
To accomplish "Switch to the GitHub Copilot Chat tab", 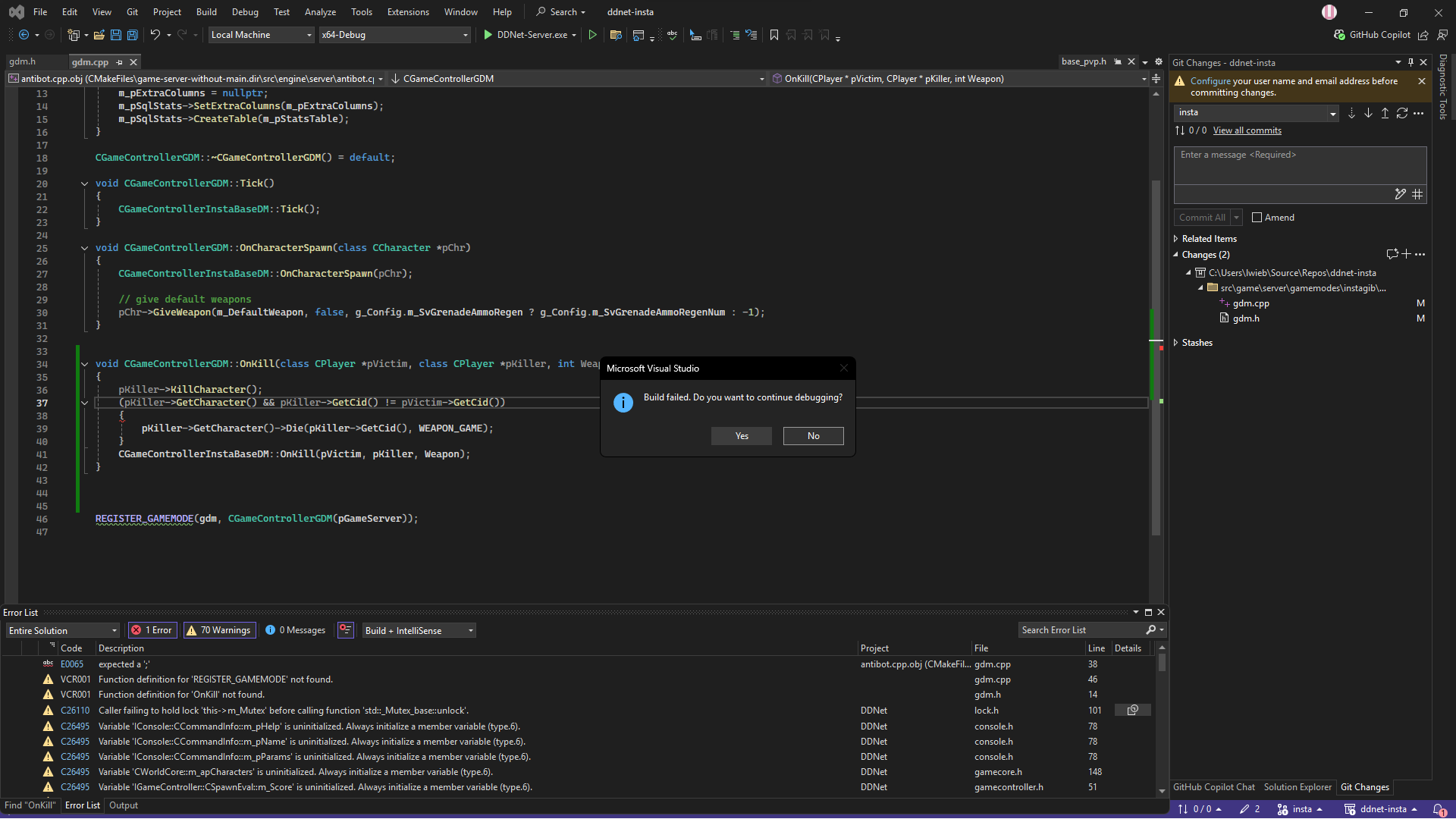I will click(x=1213, y=787).
